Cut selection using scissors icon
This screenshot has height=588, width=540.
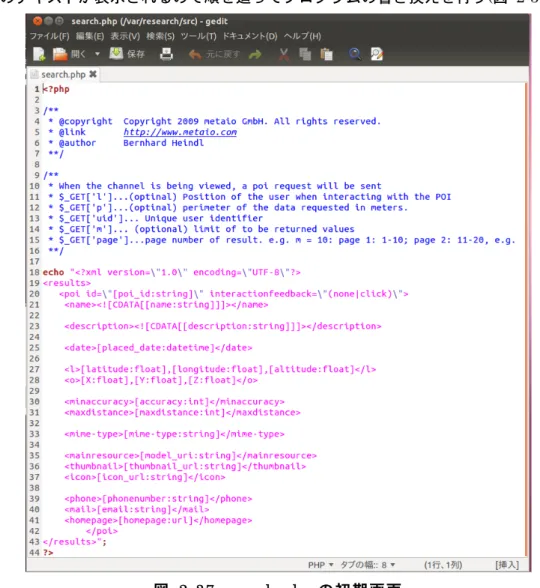[284, 55]
